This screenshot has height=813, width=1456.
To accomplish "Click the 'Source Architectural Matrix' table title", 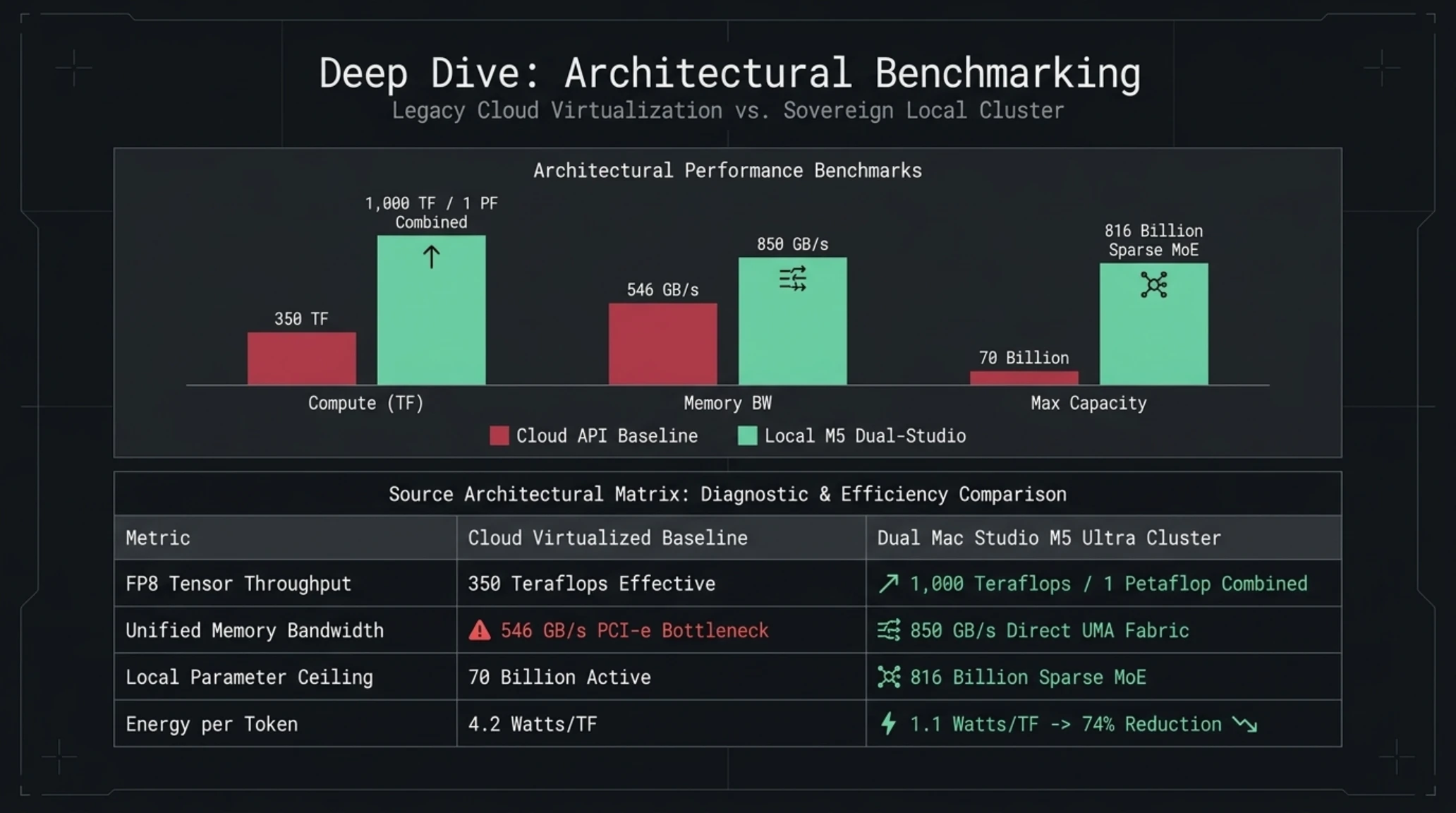I will 727,494.
